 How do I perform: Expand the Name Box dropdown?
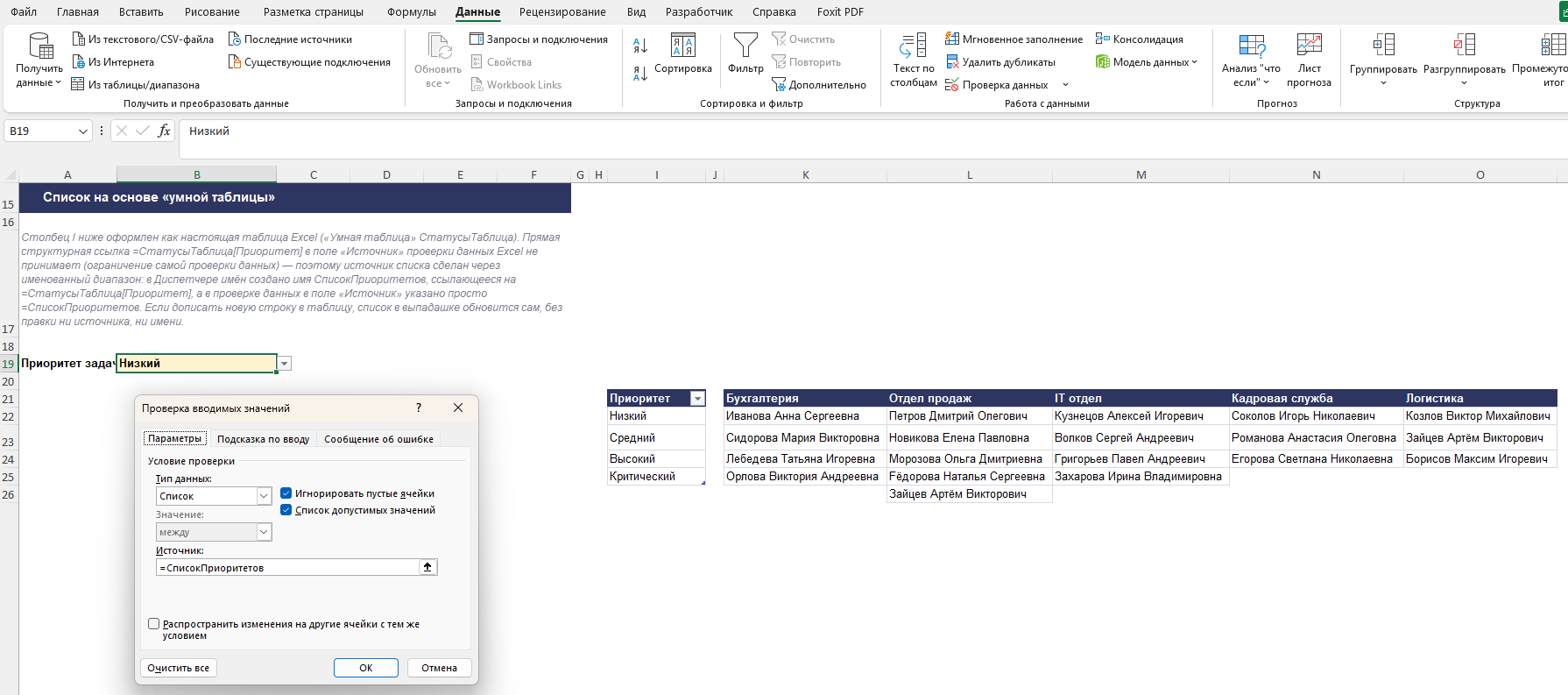(x=83, y=131)
